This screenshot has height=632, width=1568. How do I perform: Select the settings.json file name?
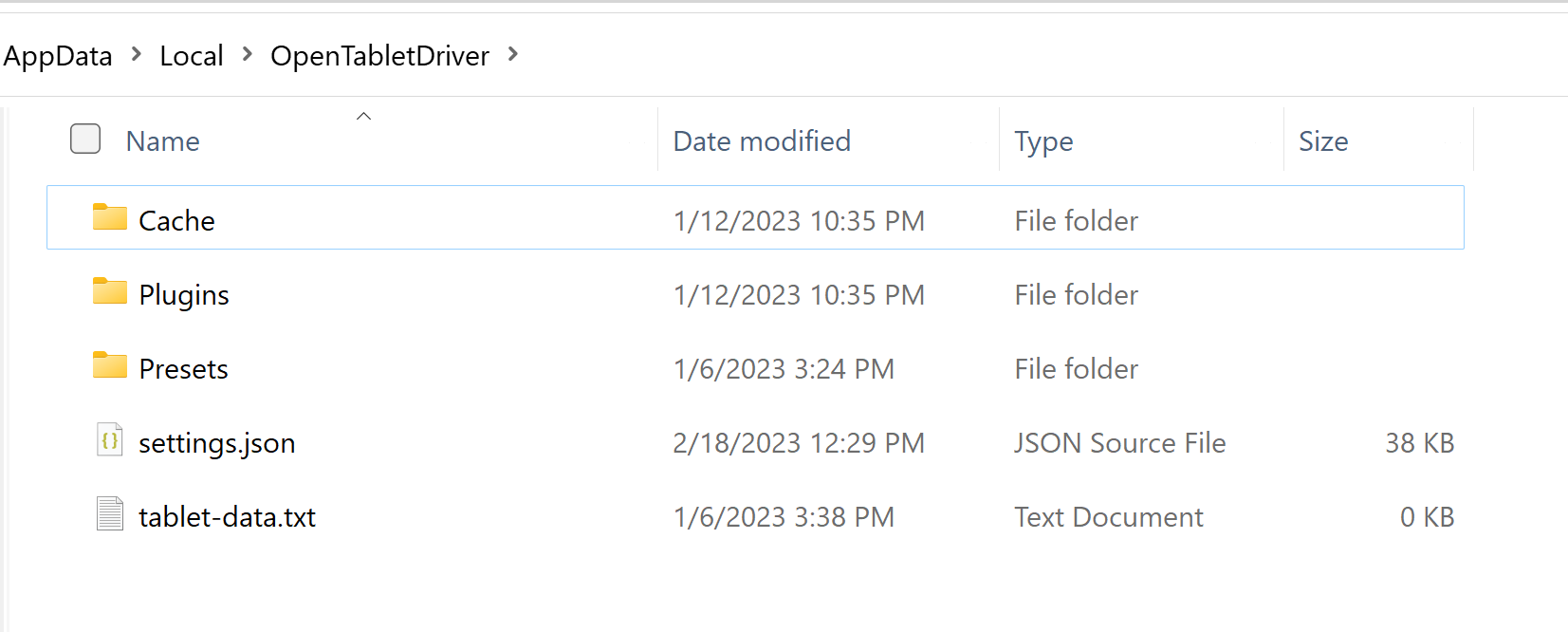[217, 443]
